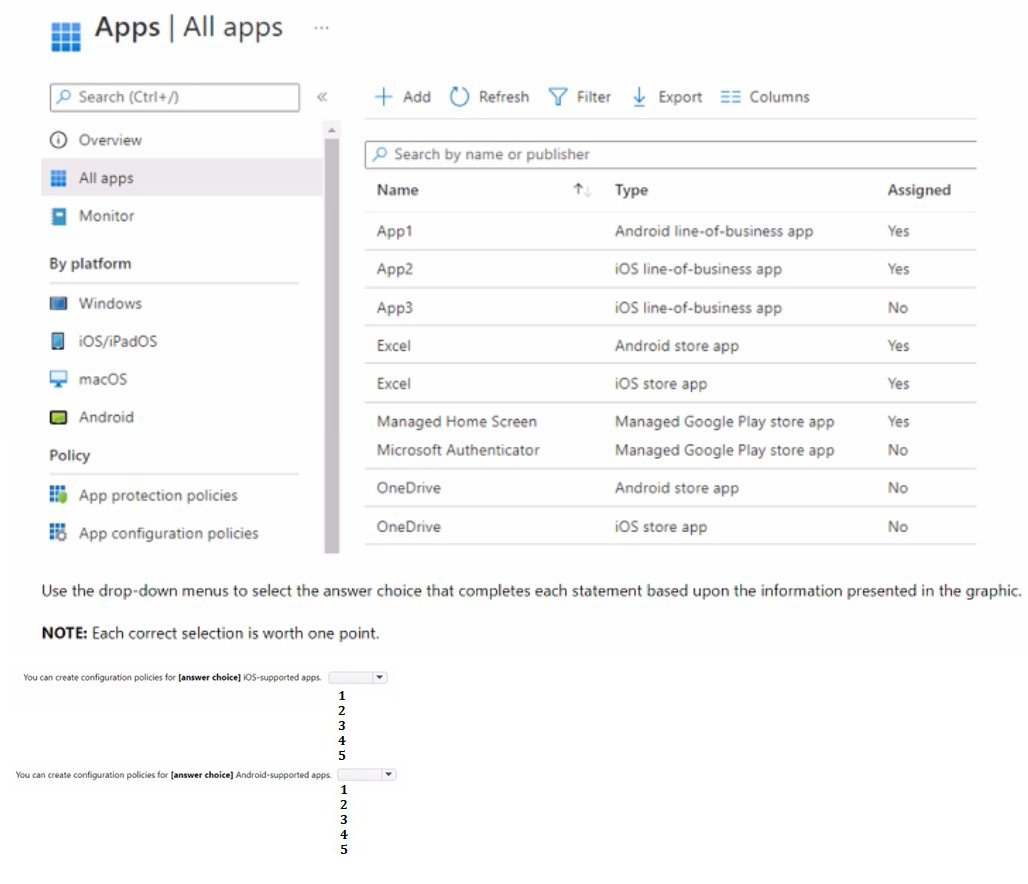Open Excel iOS store app row

(x=670, y=384)
